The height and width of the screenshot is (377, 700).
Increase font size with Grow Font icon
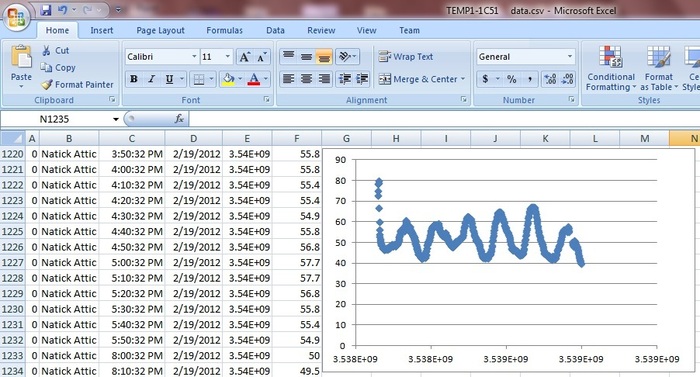point(244,57)
